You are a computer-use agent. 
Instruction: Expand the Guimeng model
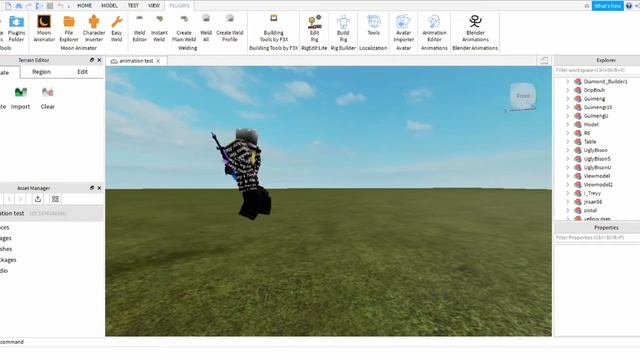tap(567, 99)
